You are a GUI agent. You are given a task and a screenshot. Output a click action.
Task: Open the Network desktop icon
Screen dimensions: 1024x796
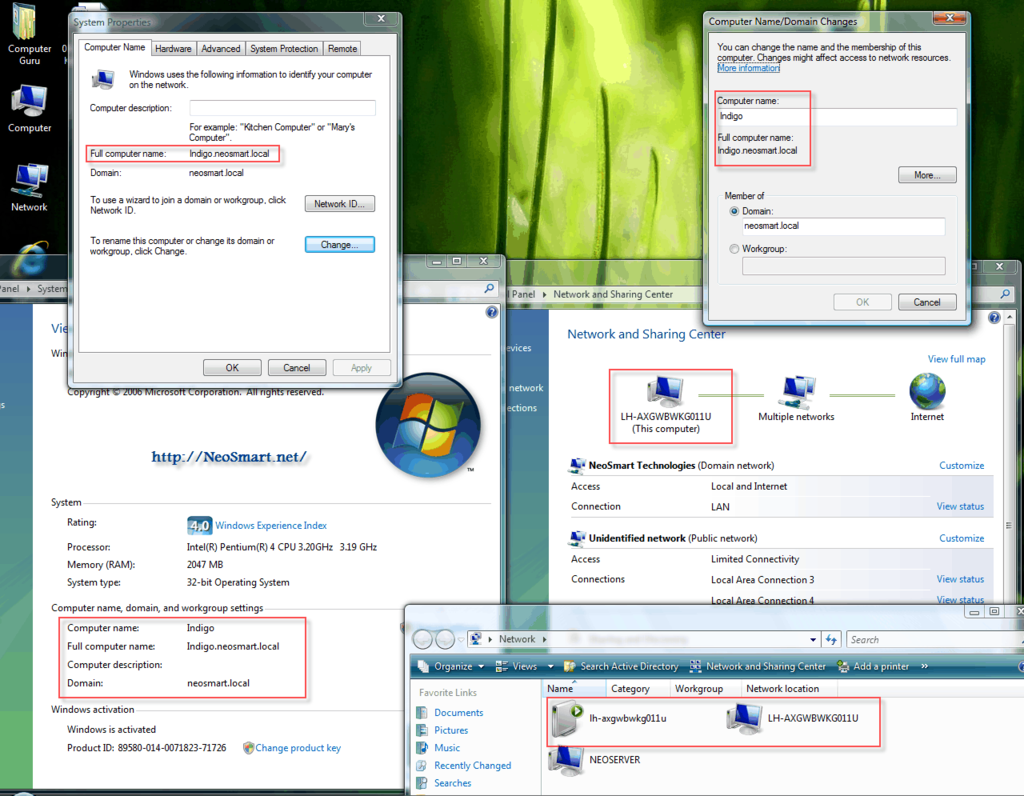[29, 184]
